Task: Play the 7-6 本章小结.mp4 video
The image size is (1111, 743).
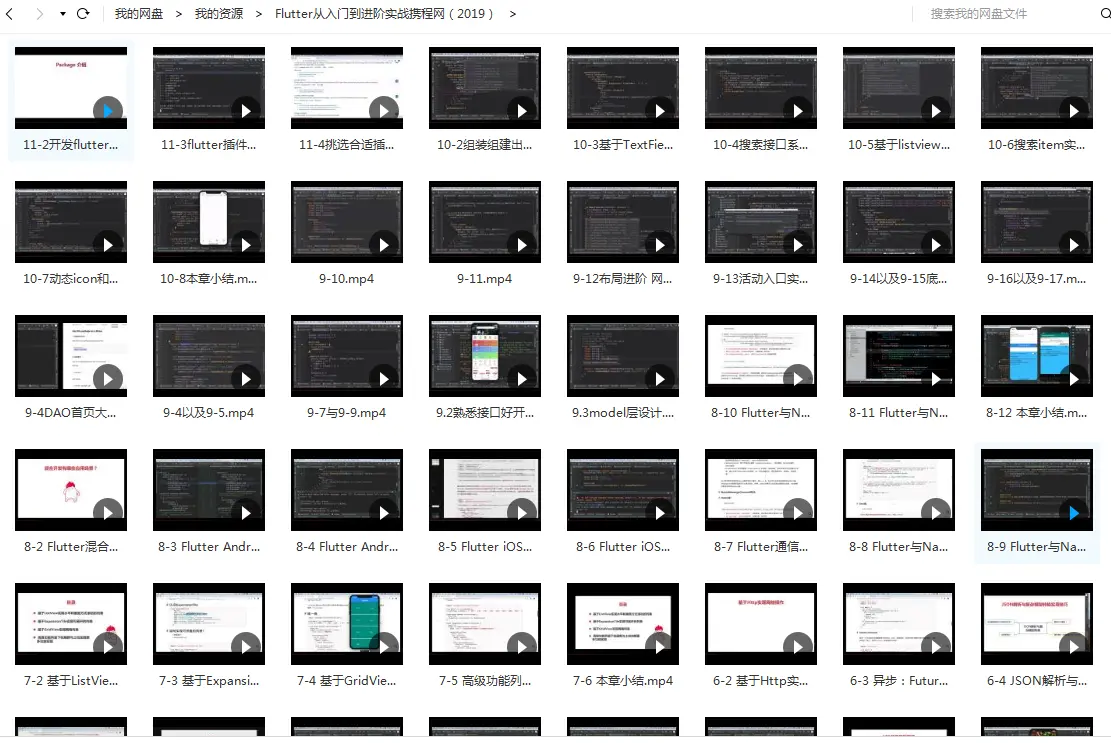Action: coord(623,624)
